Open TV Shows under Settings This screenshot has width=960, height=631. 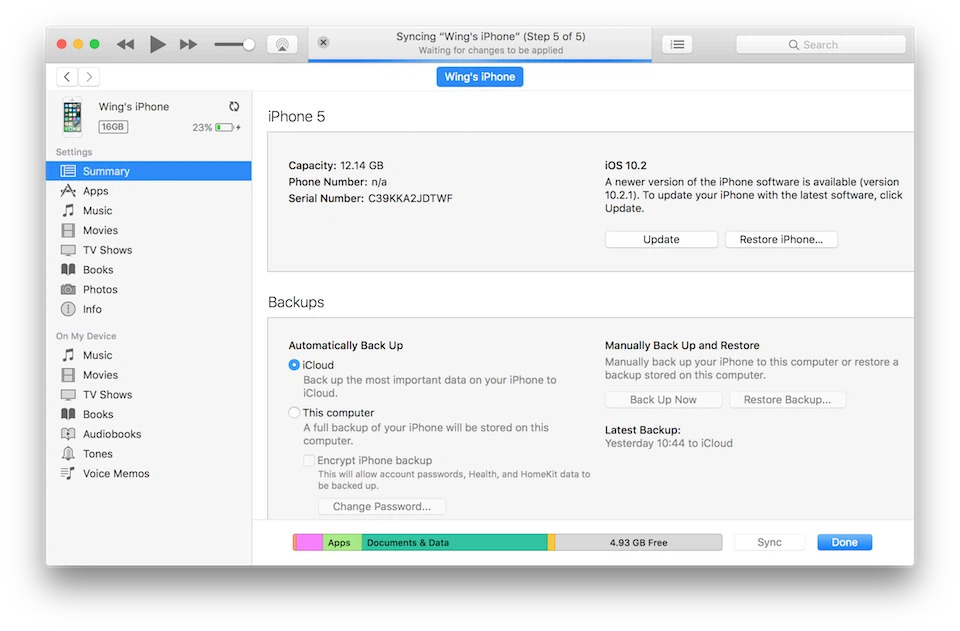[x=149, y=250]
